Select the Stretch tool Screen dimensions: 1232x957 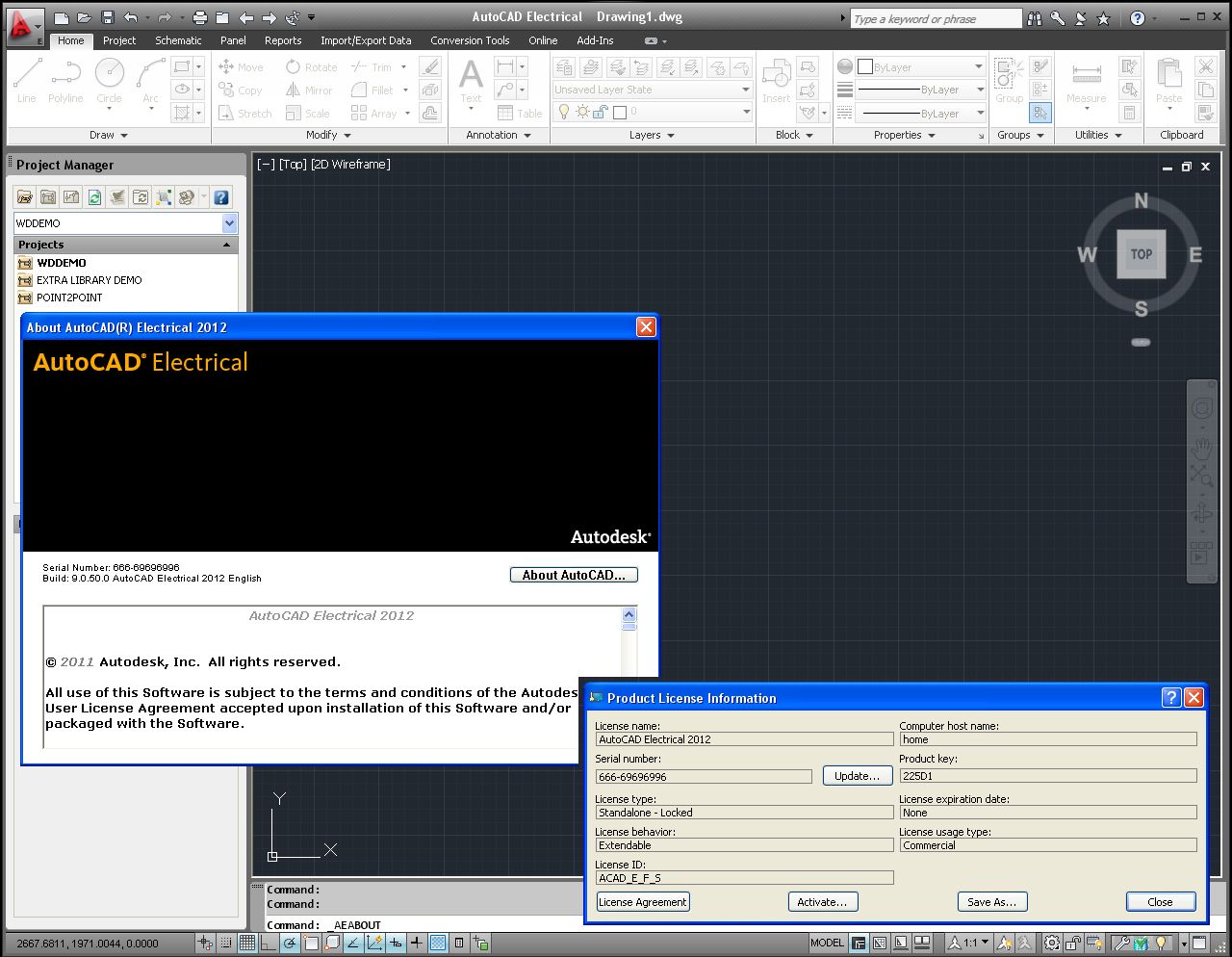[x=245, y=114]
